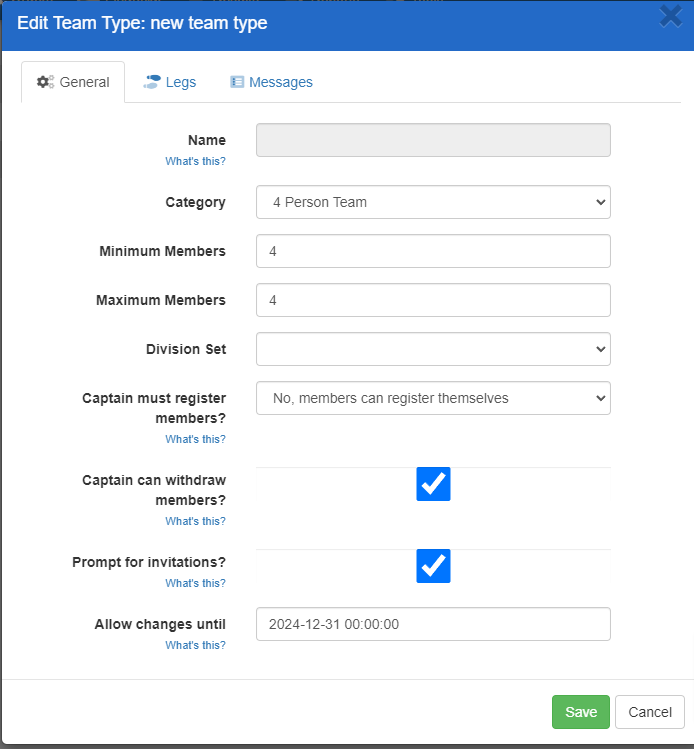Click the Cancel button
Screen dimensions: 694x749
649,712
